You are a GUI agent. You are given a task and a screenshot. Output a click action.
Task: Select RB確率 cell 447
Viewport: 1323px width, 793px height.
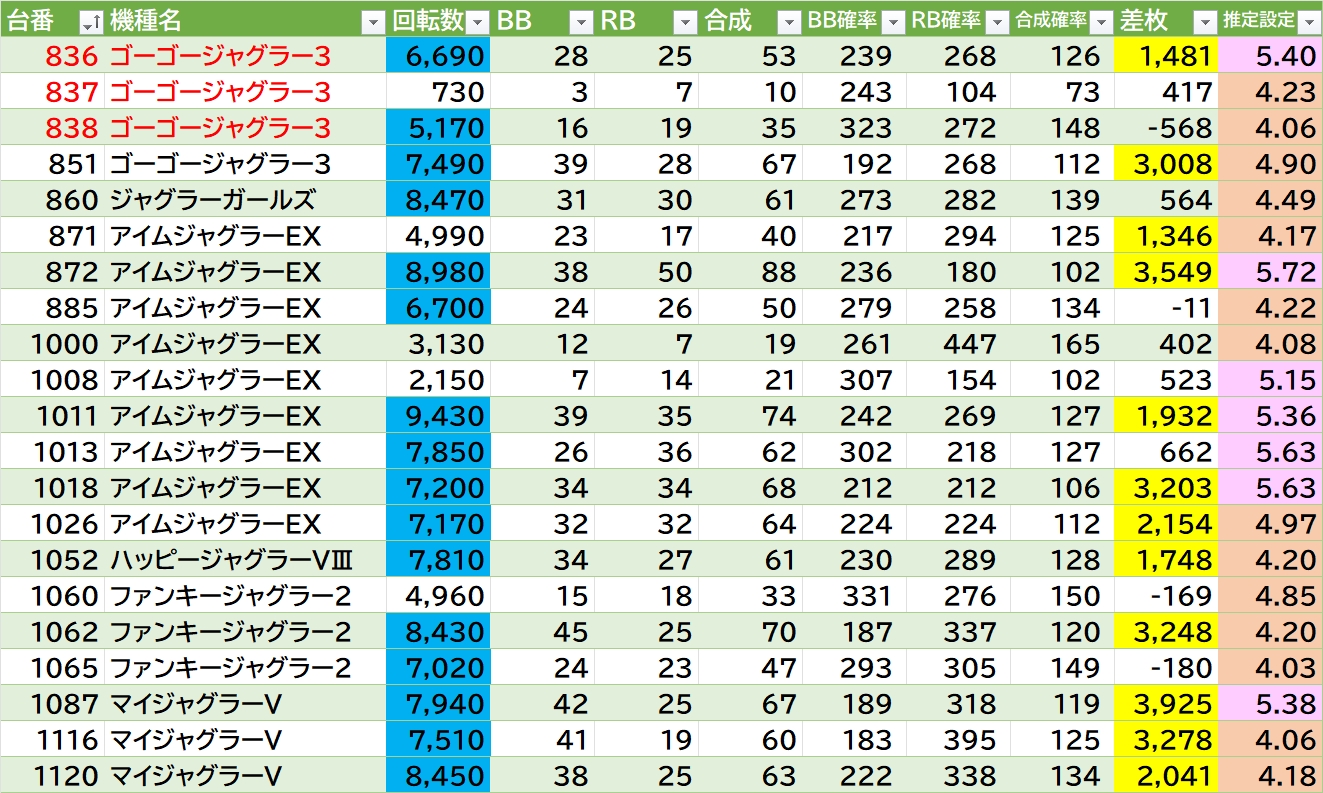958,344
